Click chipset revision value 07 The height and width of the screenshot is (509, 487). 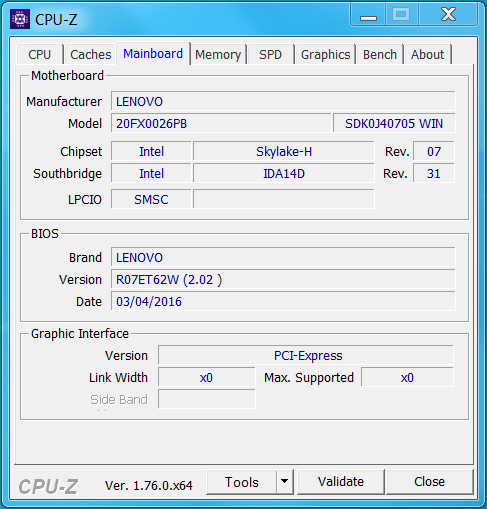pyautogui.click(x=434, y=152)
